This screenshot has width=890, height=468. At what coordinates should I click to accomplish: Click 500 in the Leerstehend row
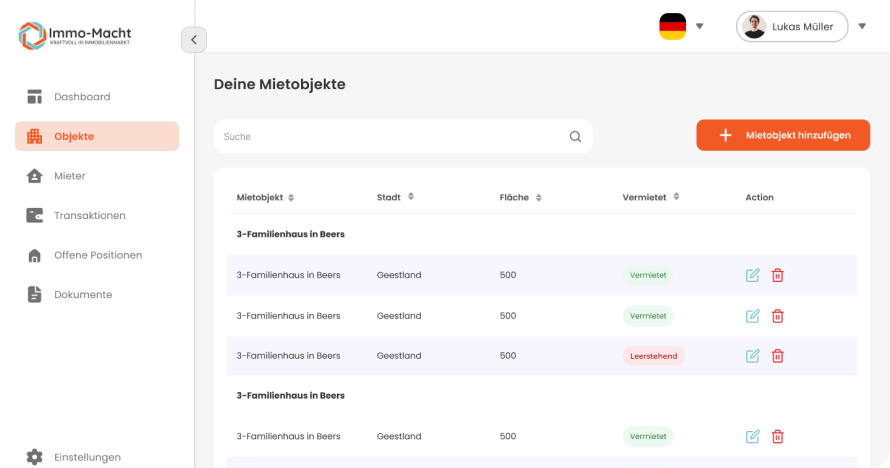click(507, 356)
